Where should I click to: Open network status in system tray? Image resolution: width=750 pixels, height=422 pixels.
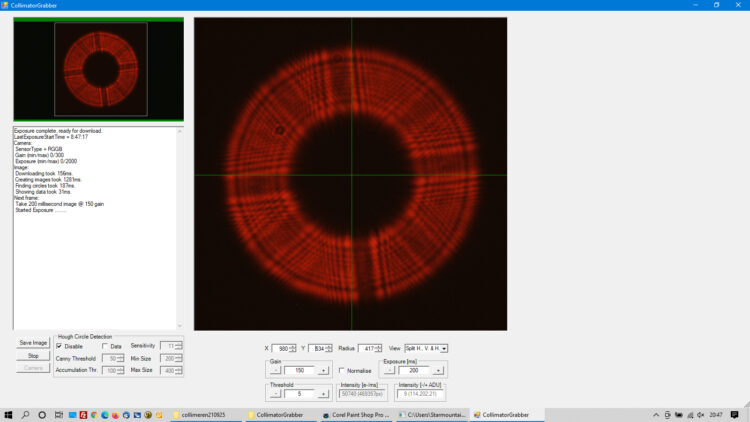tap(690, 415)
